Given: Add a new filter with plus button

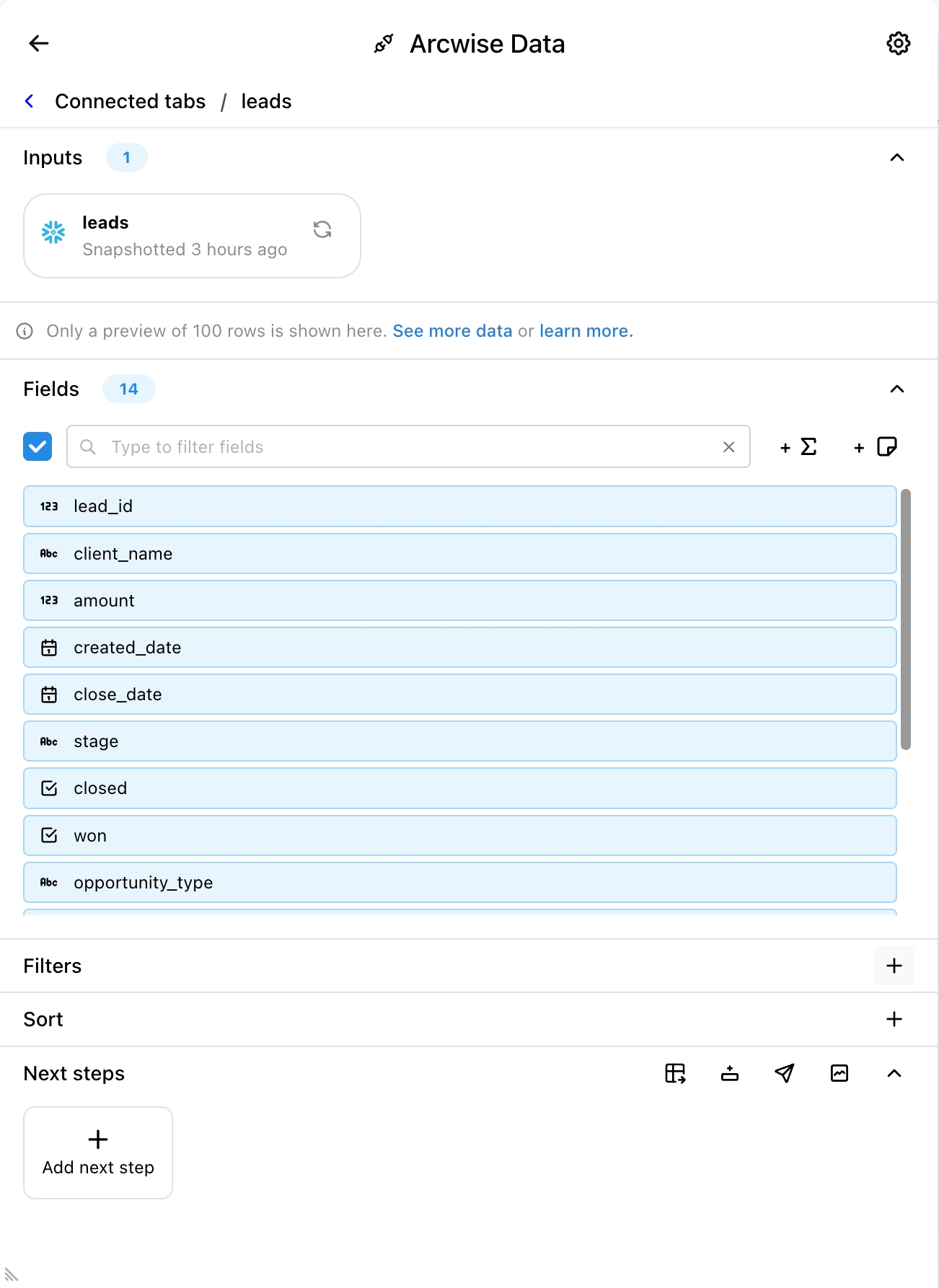Looking at the screenshot, I should click(x=894, y=966).
